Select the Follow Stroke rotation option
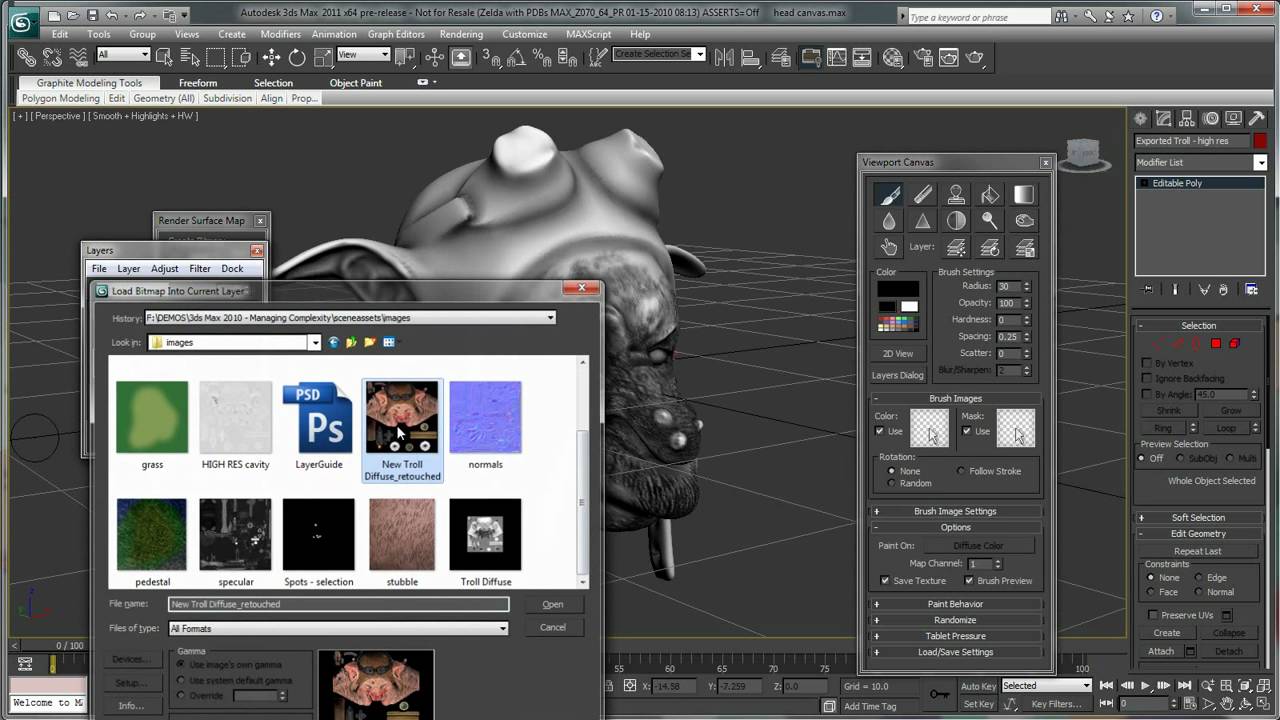 (x=962, y=471)
